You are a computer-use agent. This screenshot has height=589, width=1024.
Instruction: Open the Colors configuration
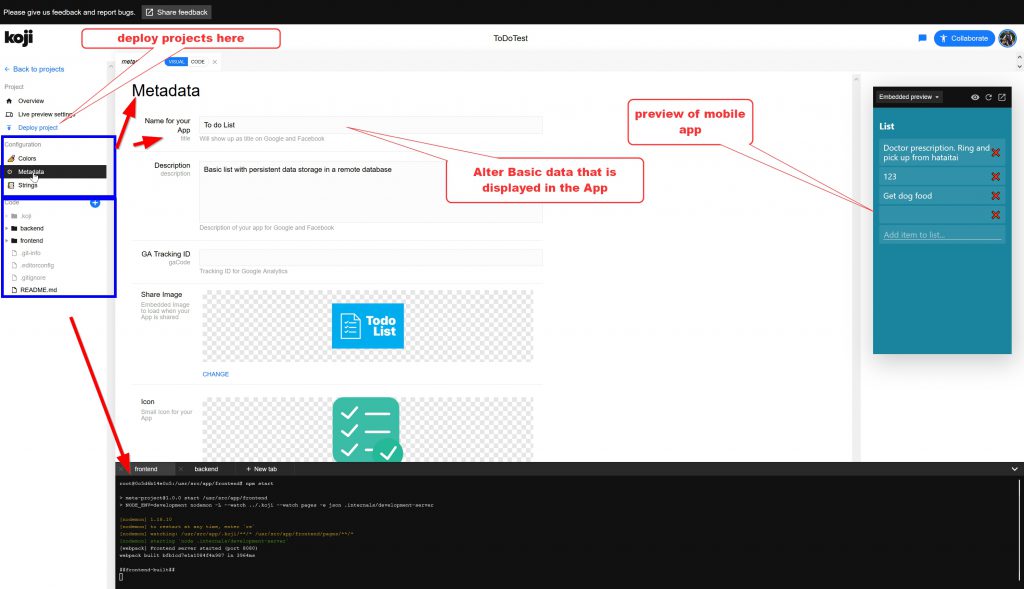pos(26,158)
